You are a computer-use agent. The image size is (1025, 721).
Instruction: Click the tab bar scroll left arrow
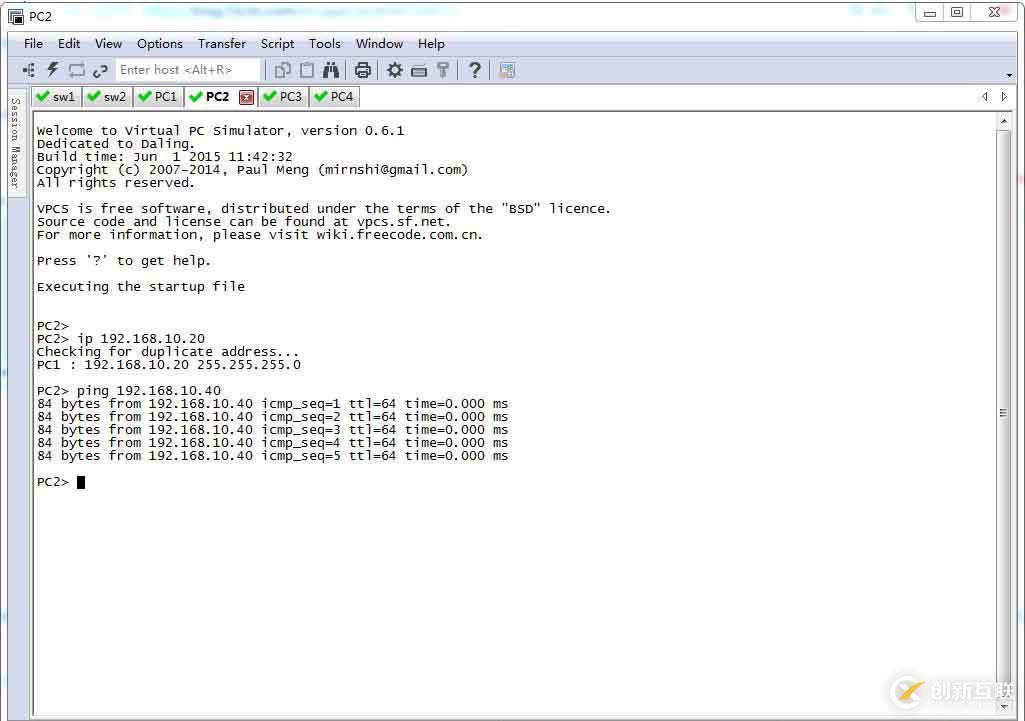pos(984,97)
